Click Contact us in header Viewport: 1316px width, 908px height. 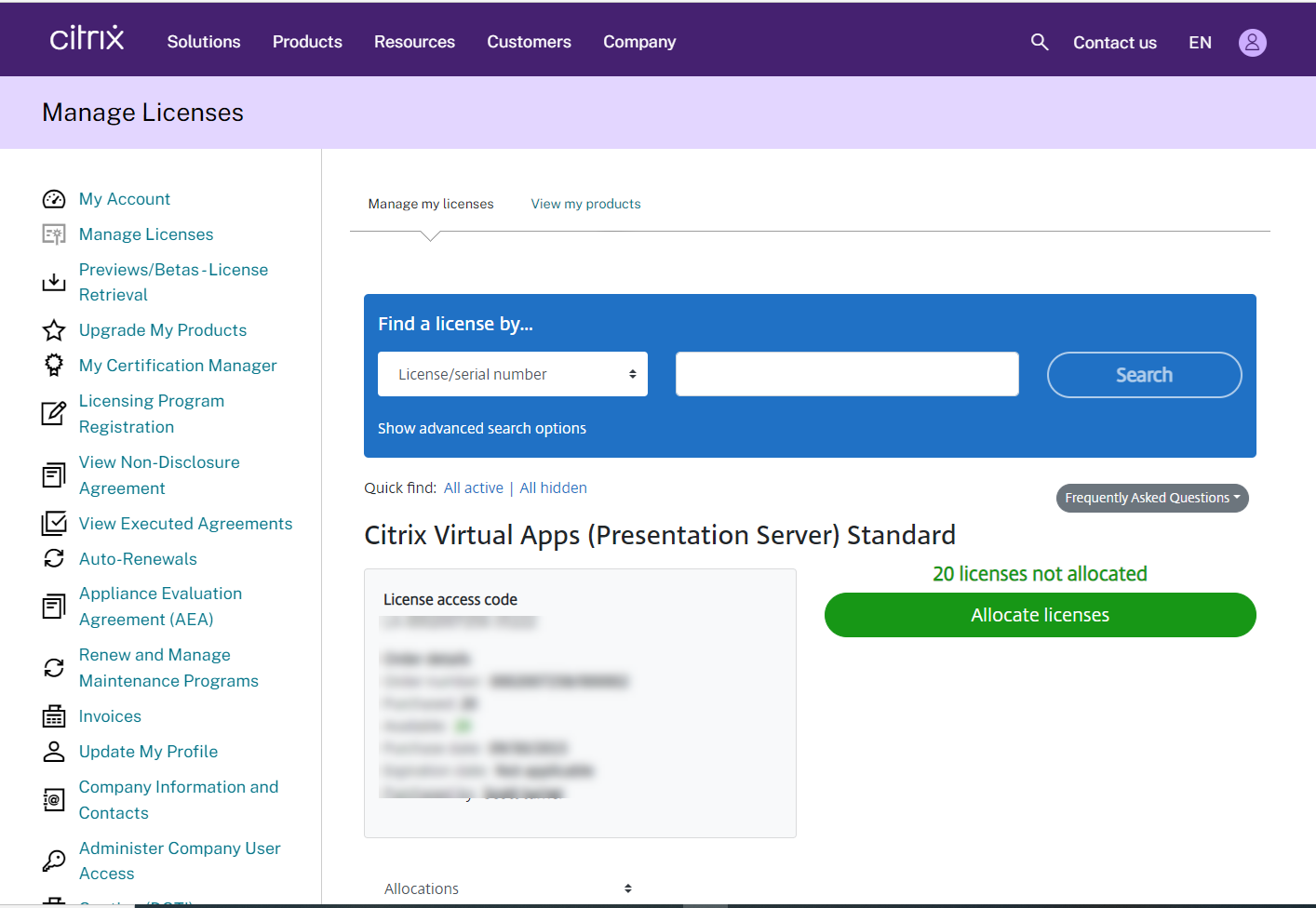(1115, 43)
